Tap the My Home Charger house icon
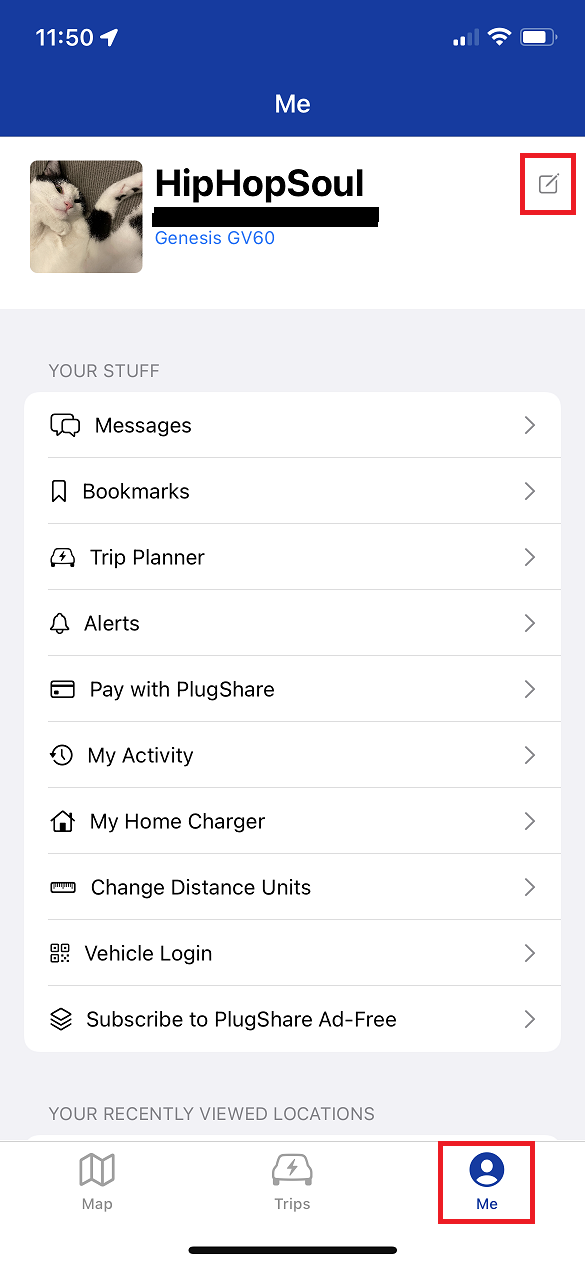Viewport: 585px width, 1266px height. pyautogui.click(x=62, y=821)
